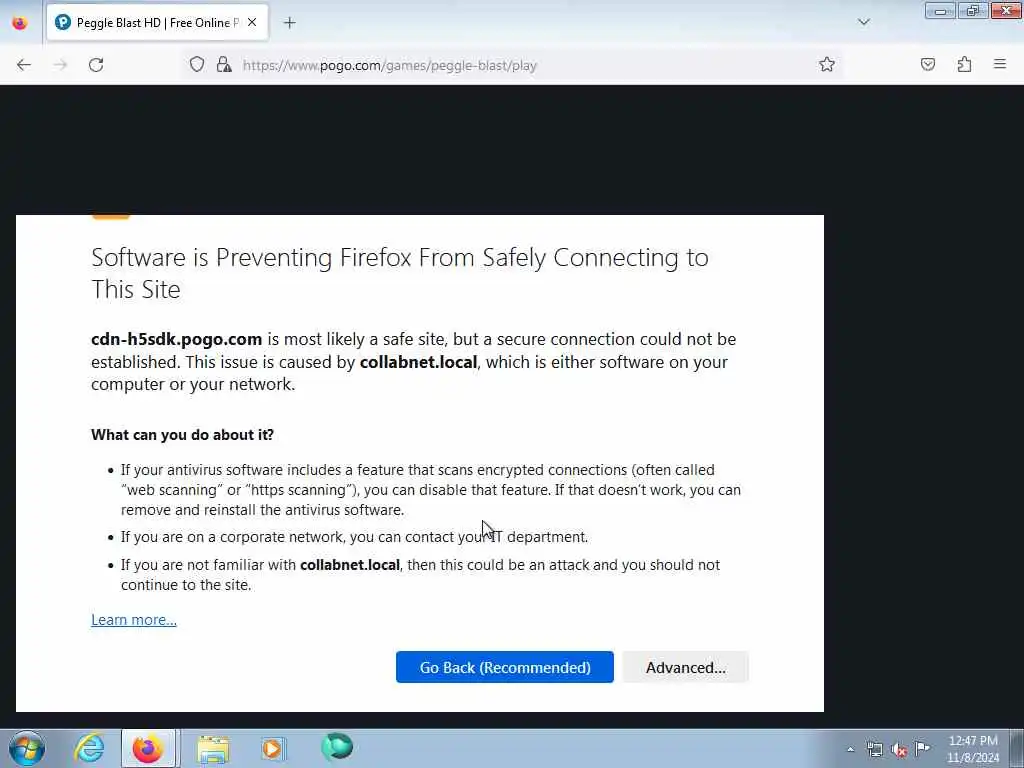The image size is (1024, 768).
Task: Reload the current page
Action: click(96, 65)
